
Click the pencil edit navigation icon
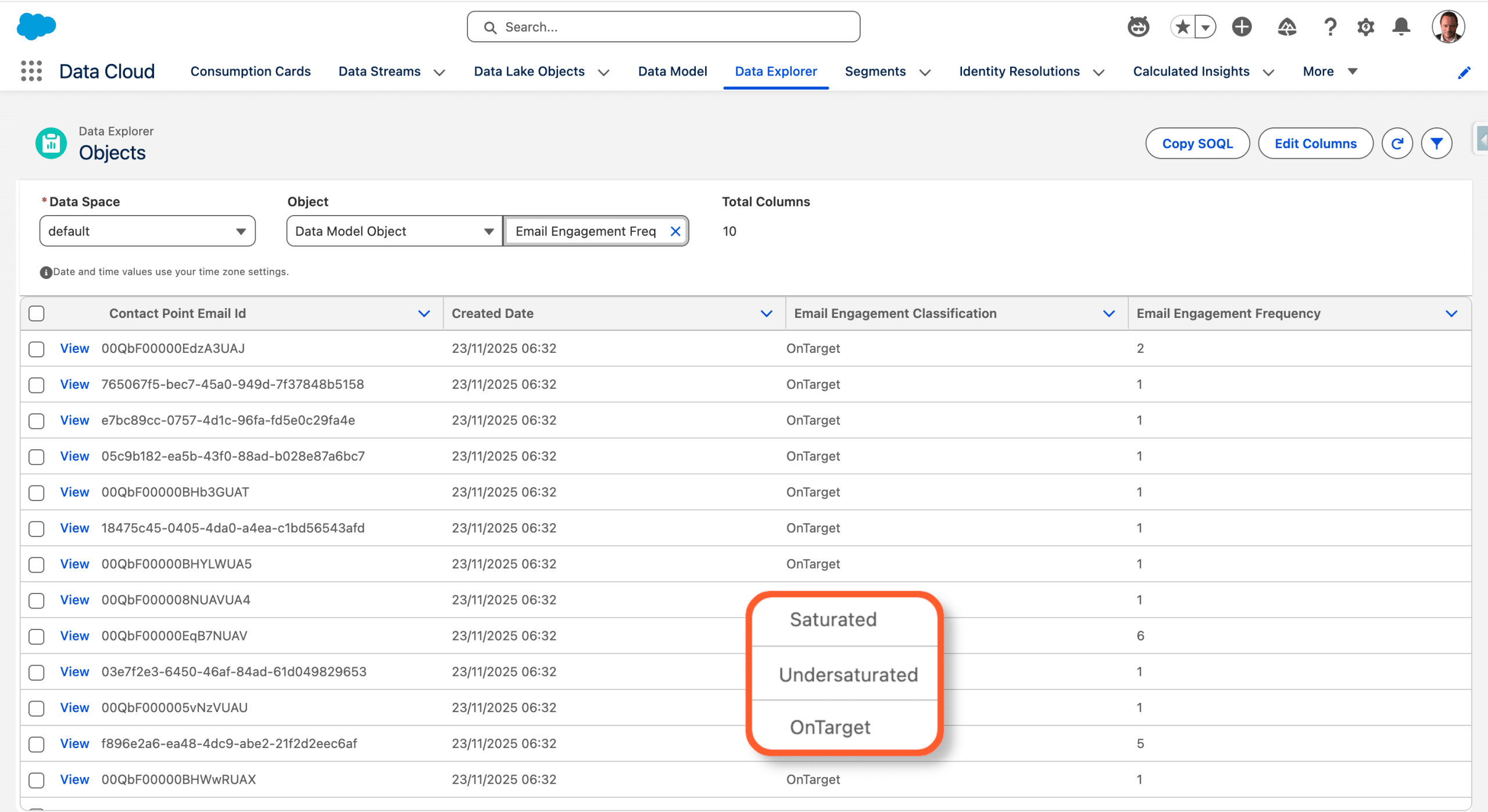click(1464, 72)
